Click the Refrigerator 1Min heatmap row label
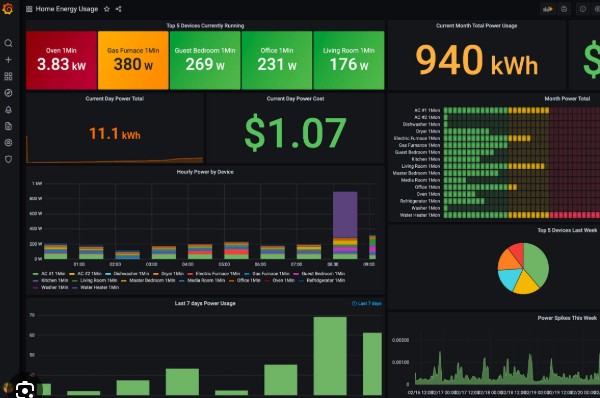Viewport: 600px width, 398px height. coord(420,201)
